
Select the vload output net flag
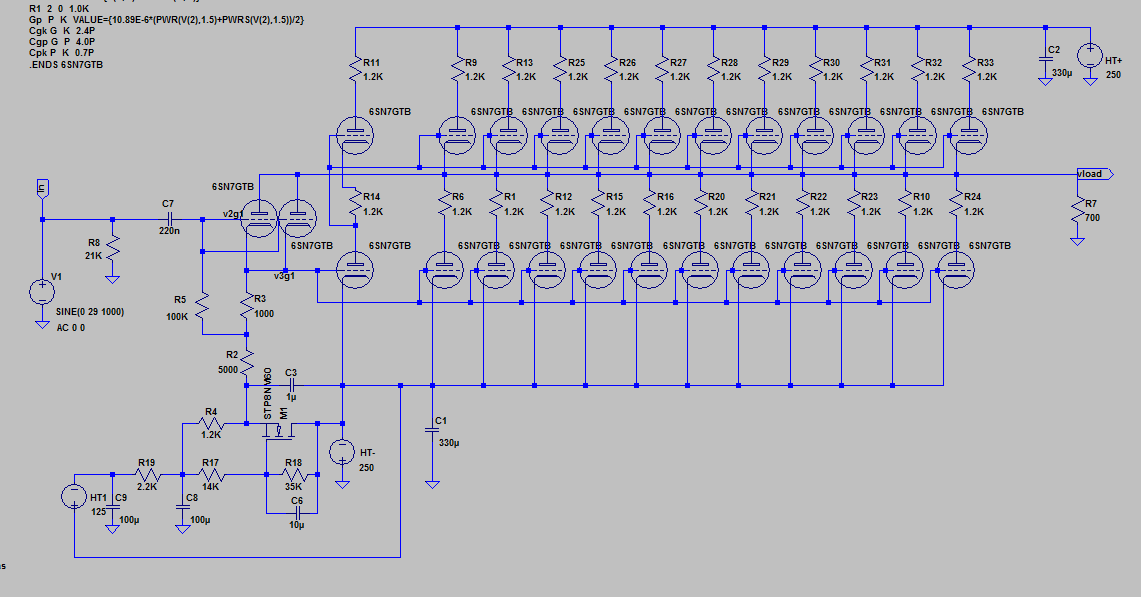pos(1094,174)
